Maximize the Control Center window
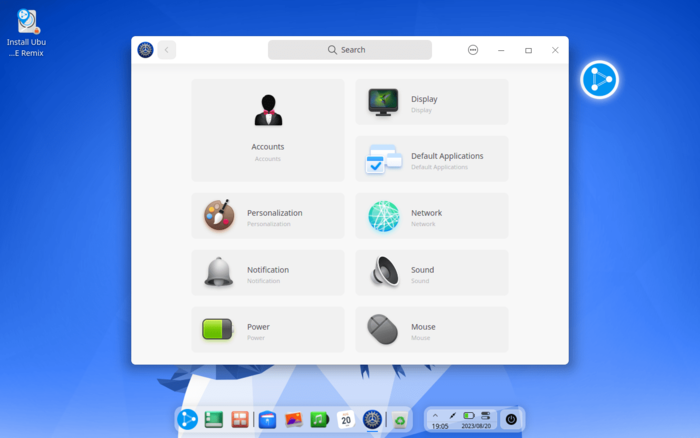 tap(528, 50)
